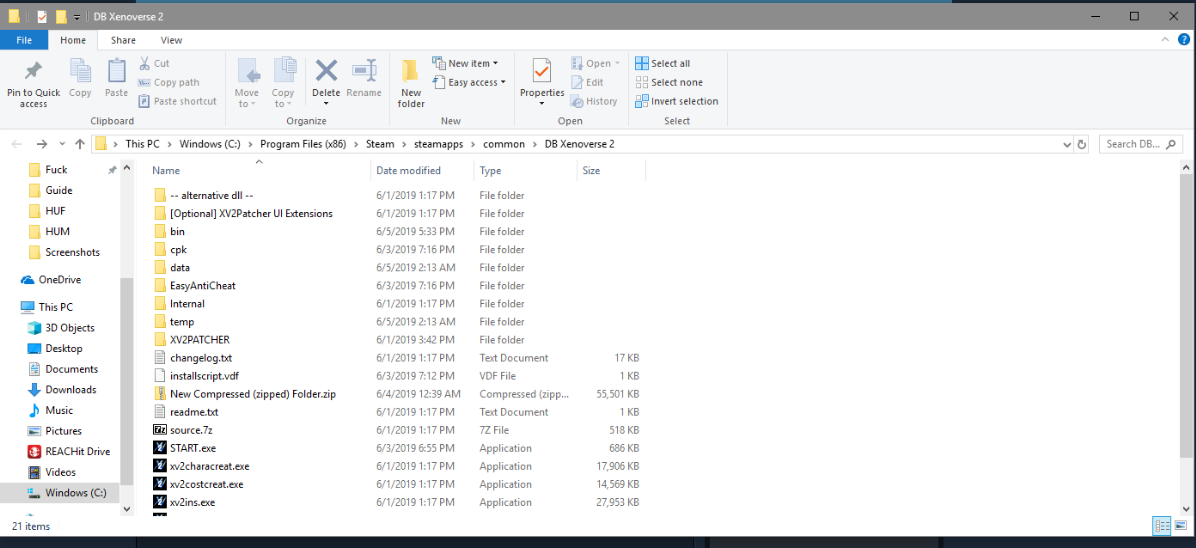Open the Help question mark icon
This screenshot has width=1196, height=548.
pyautogui.click(x=1182, y=40)
